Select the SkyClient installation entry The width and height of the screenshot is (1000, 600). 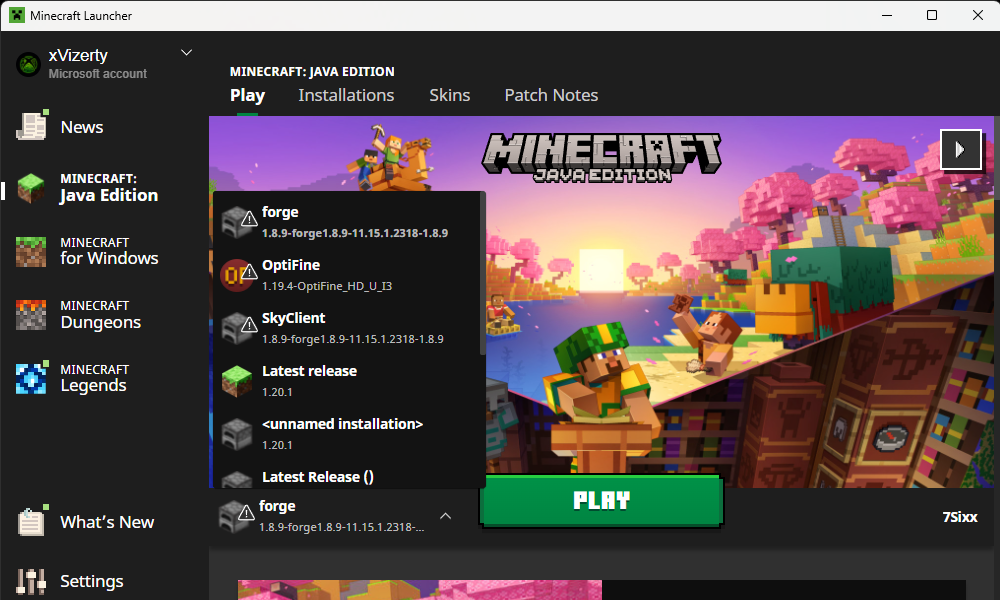pos(346,328)
